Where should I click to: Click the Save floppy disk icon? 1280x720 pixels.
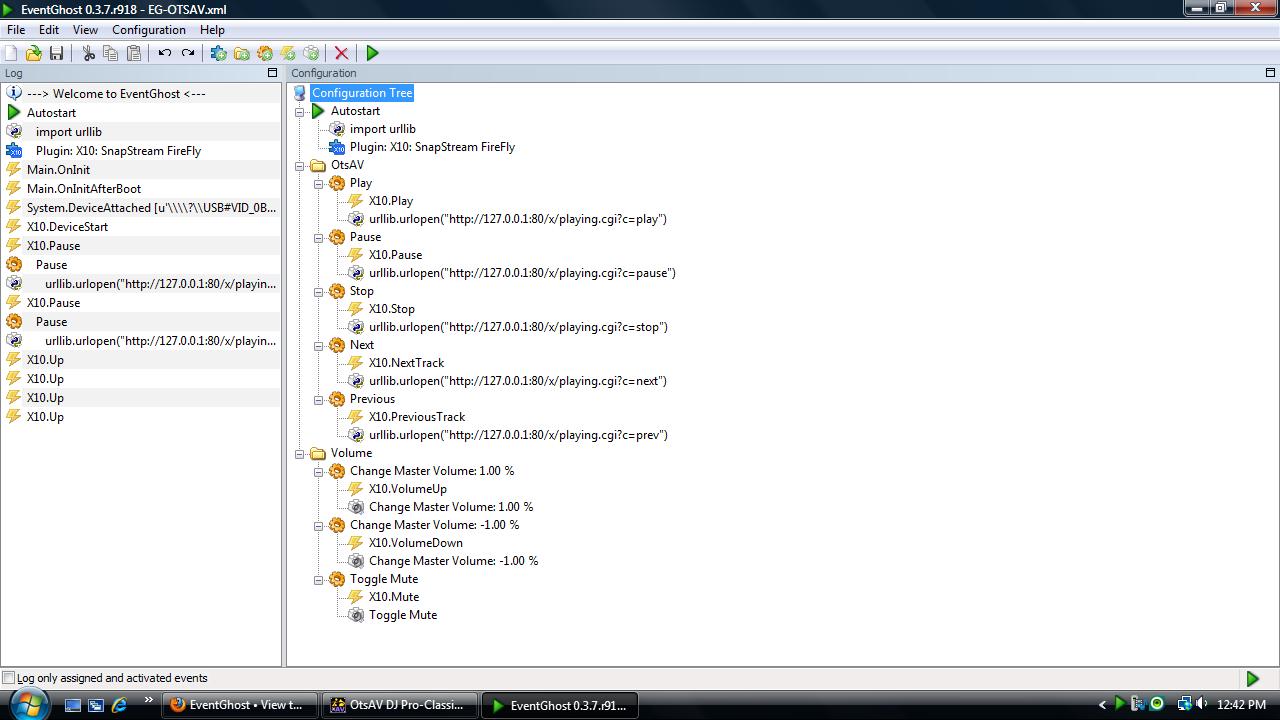(x=56, y=53)
